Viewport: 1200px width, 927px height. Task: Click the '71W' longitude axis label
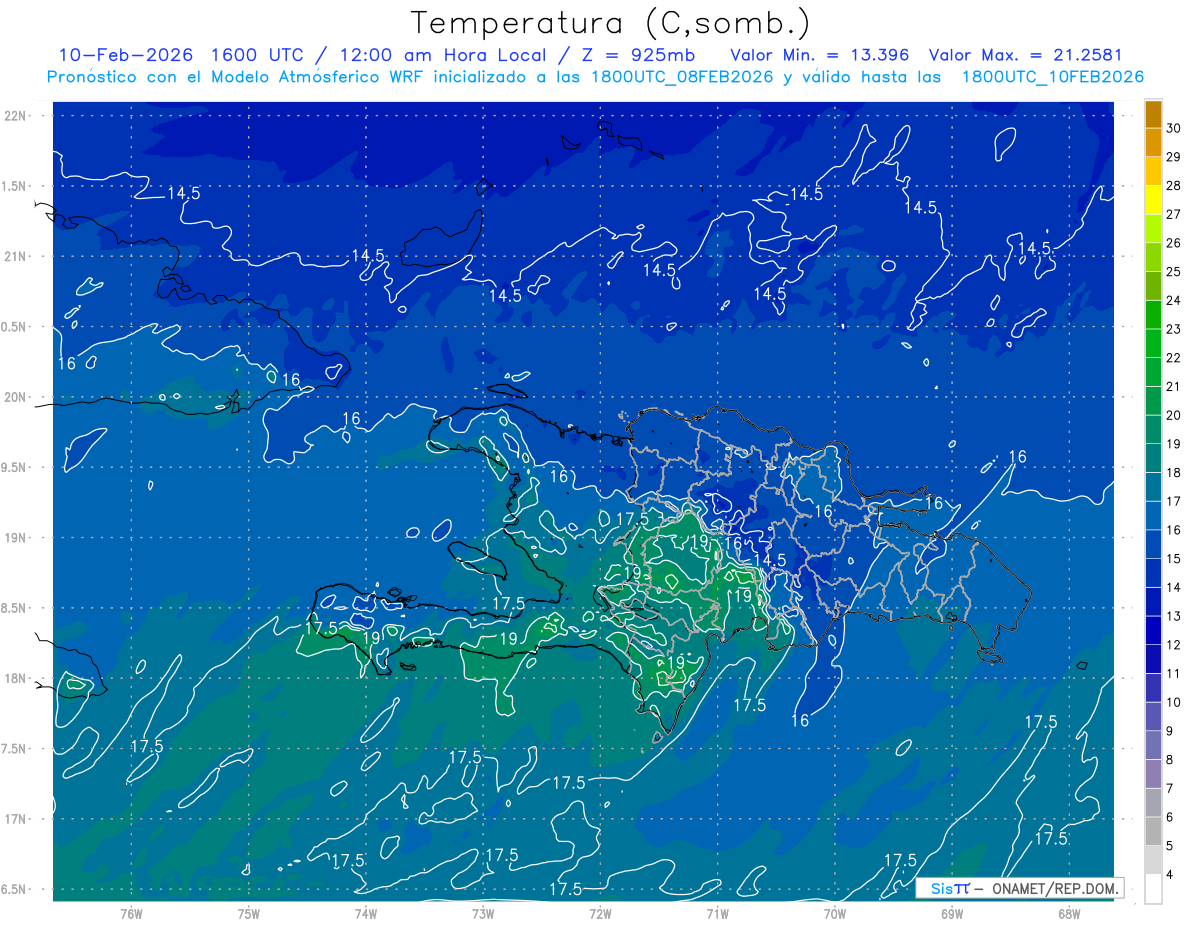click(717, 914)
